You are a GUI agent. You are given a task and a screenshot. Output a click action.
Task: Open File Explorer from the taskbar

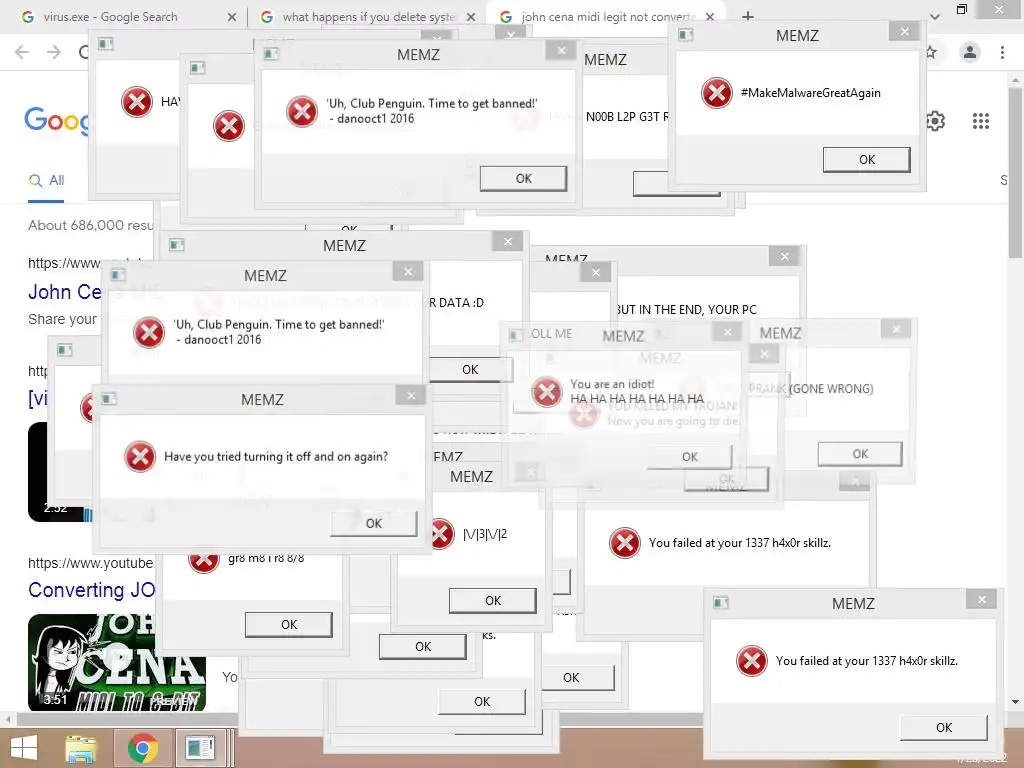pyautogui.click(x=81, y=748)
